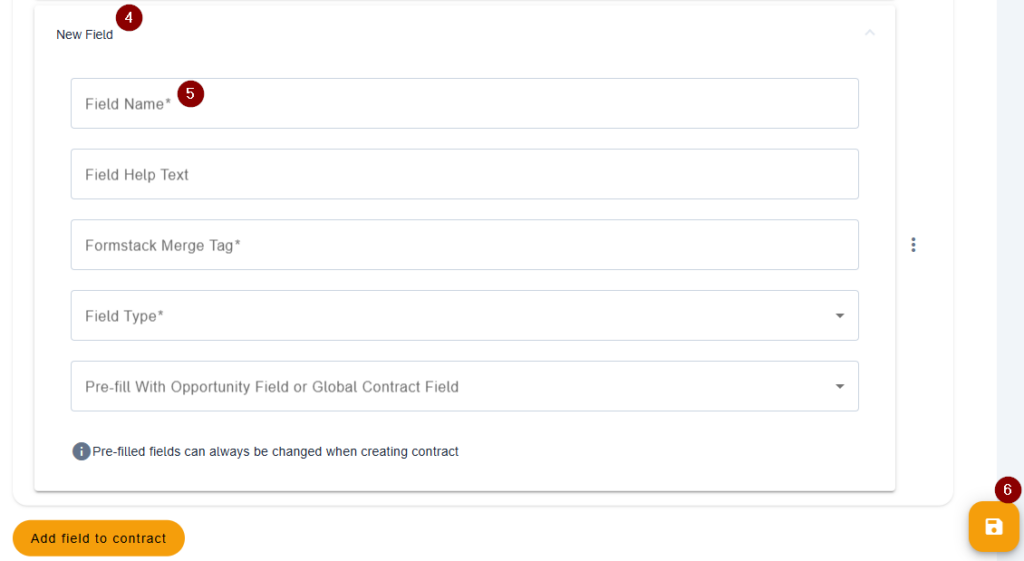The image size is (1024, 561).
Task: Open Pre-fill With Opportunity Field select box
Action: [x=464, y=386]
